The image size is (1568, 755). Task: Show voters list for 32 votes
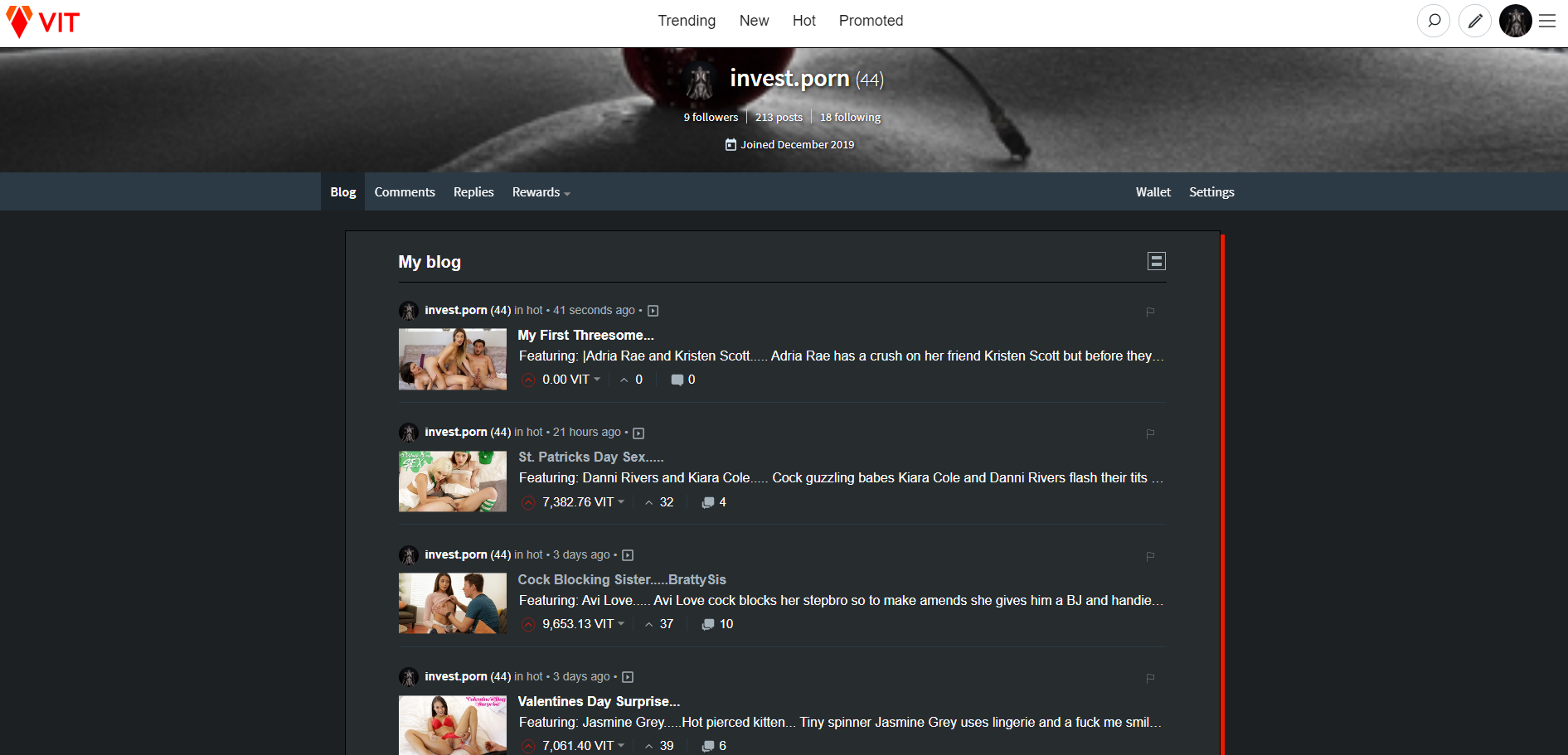pos(659,502)
